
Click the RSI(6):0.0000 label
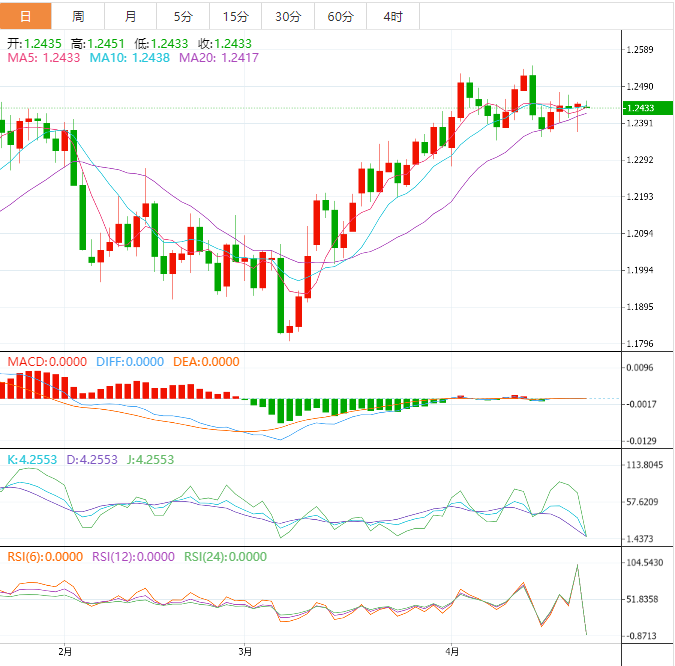point(45,557)
